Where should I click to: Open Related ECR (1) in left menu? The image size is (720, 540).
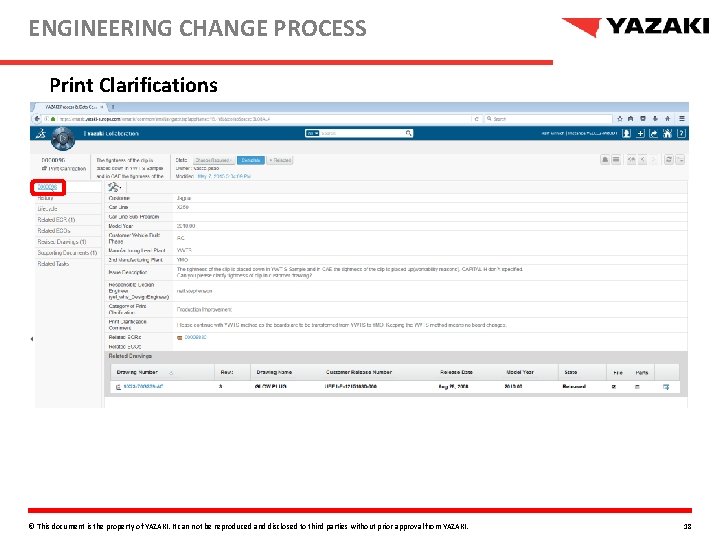coord(56,220)
